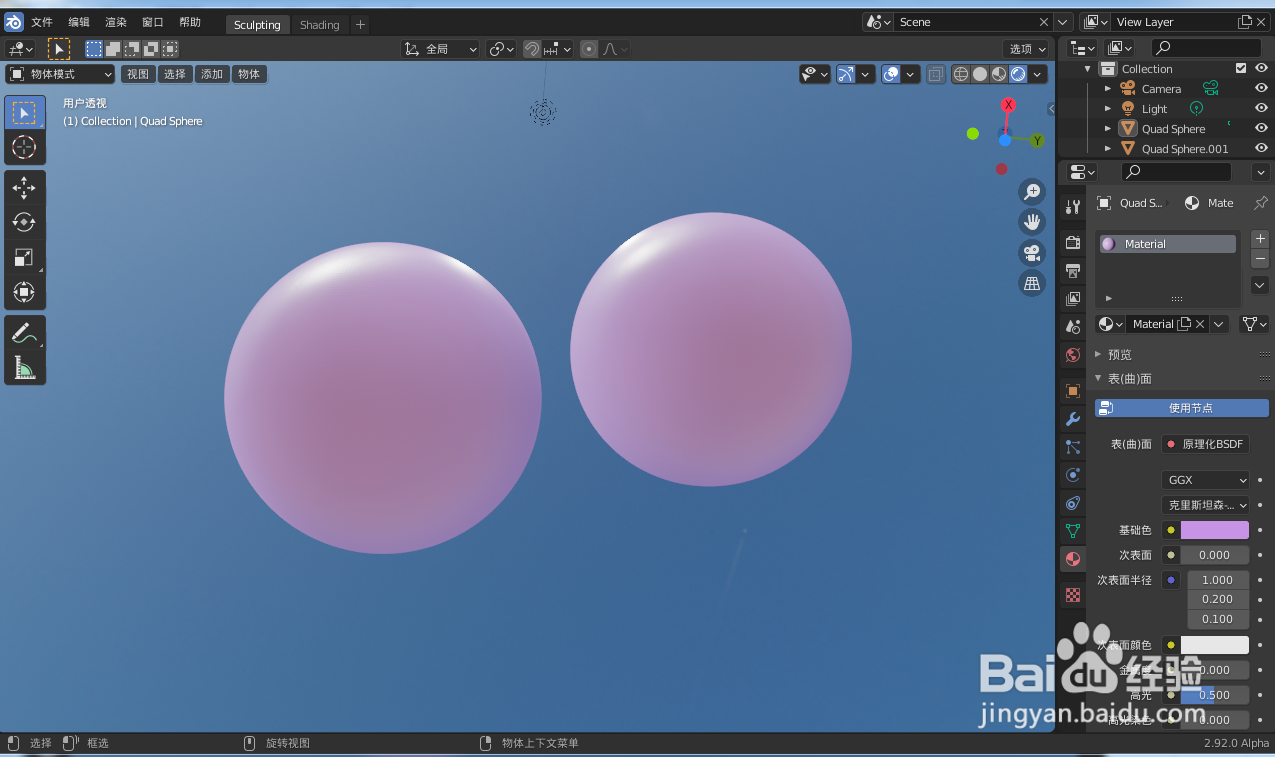
Task: Select the Scale tool
Action: point(25,257)
